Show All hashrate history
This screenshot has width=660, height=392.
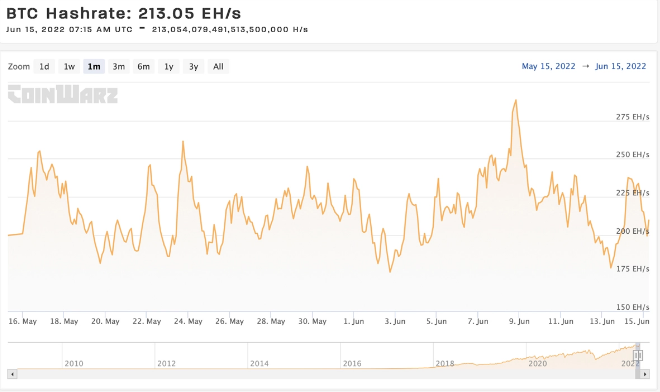[218, 67]
